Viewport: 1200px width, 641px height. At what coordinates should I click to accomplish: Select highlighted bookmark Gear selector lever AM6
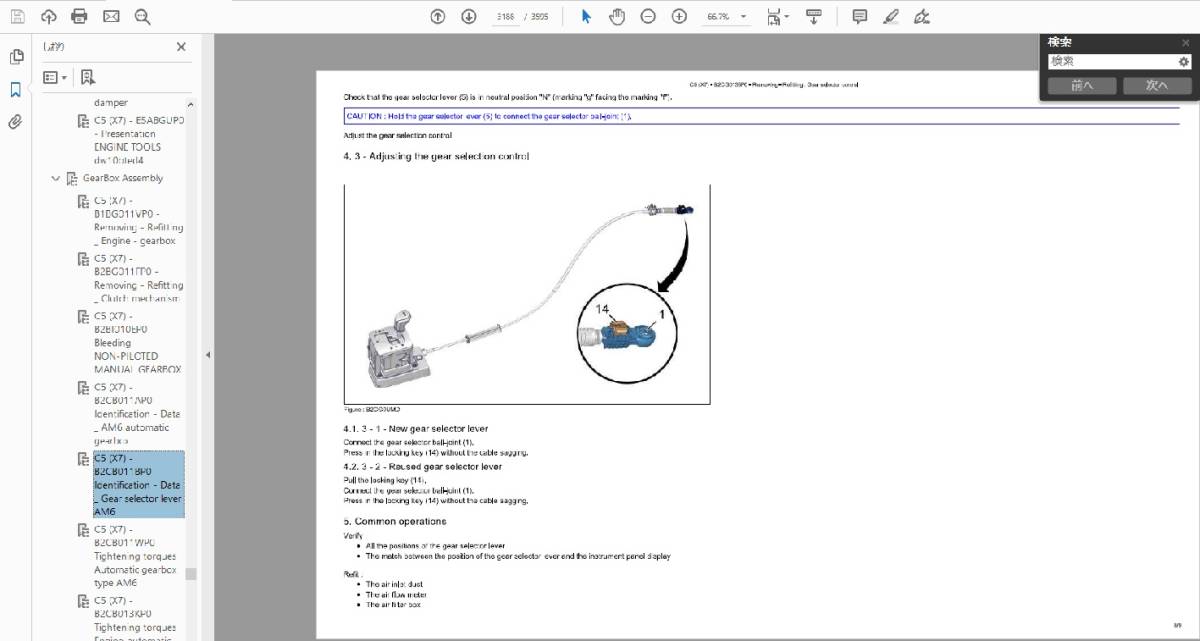[139, 485]
